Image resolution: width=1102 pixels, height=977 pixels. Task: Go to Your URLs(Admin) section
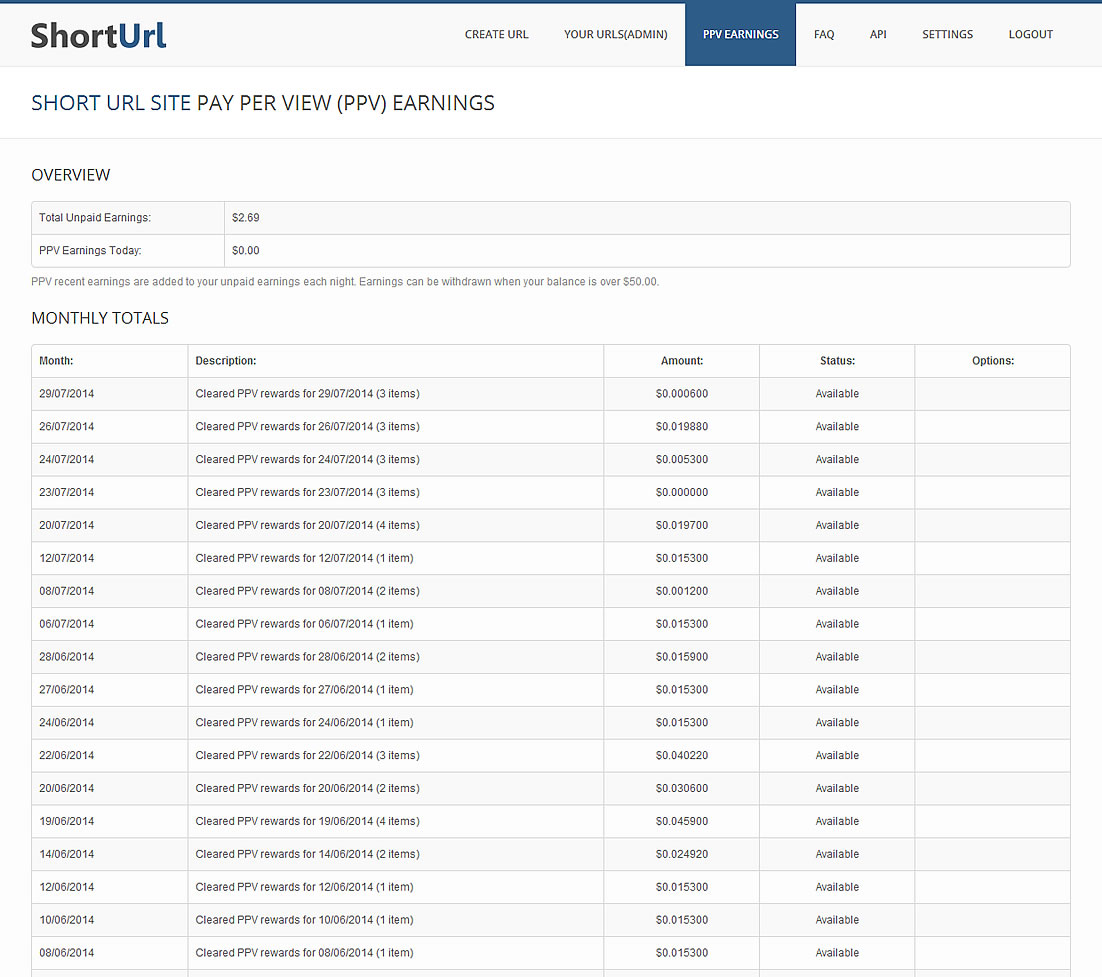click(615, 35)
